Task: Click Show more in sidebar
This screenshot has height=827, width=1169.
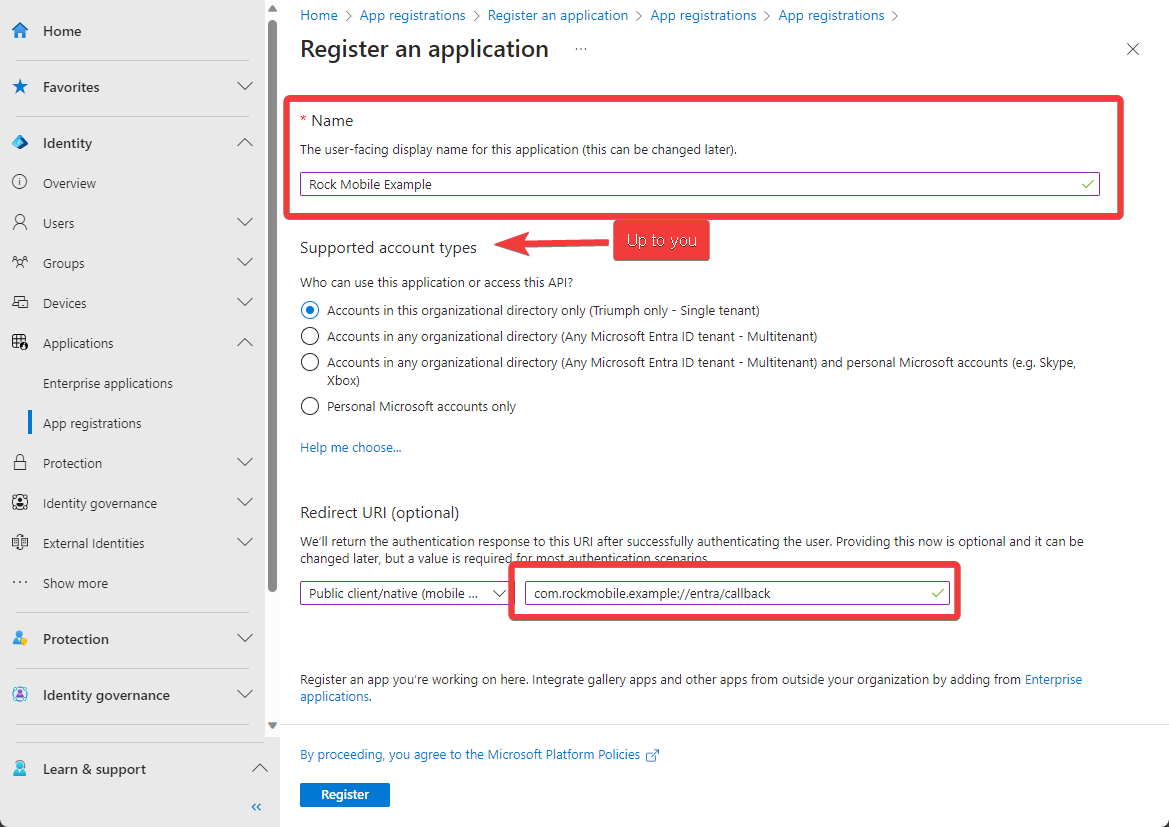Action: 75,583
